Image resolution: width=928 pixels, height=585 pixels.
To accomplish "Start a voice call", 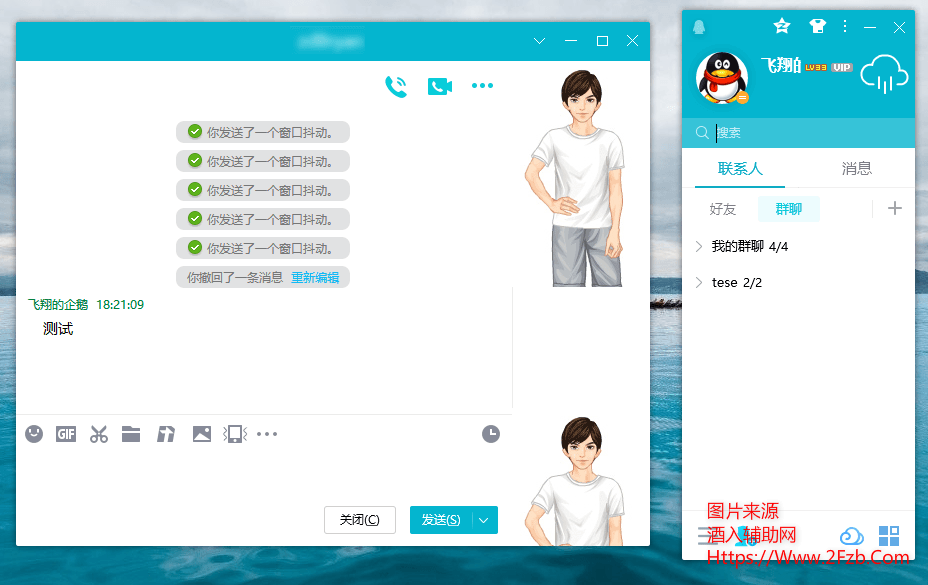I will tap(396, 87).
